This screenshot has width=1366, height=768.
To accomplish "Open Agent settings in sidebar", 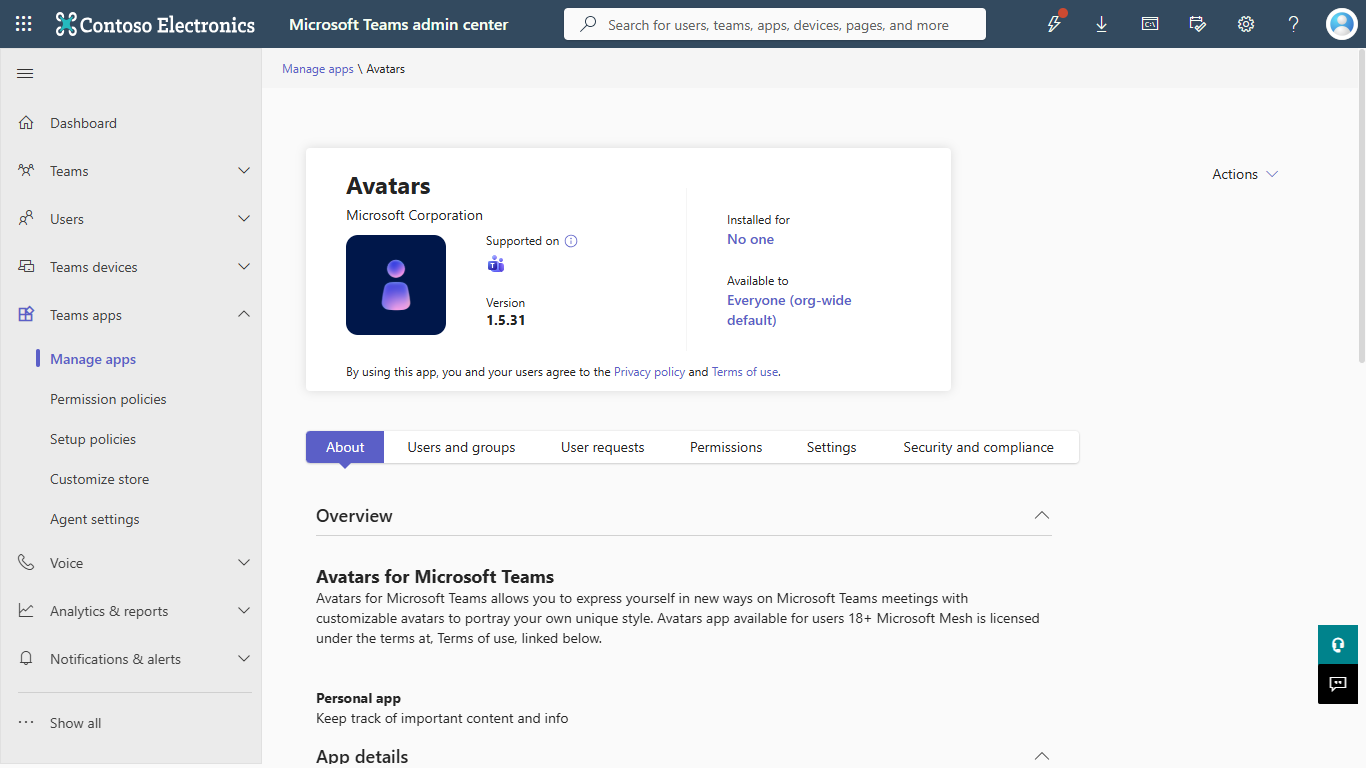I will click(x=95, y=519).
